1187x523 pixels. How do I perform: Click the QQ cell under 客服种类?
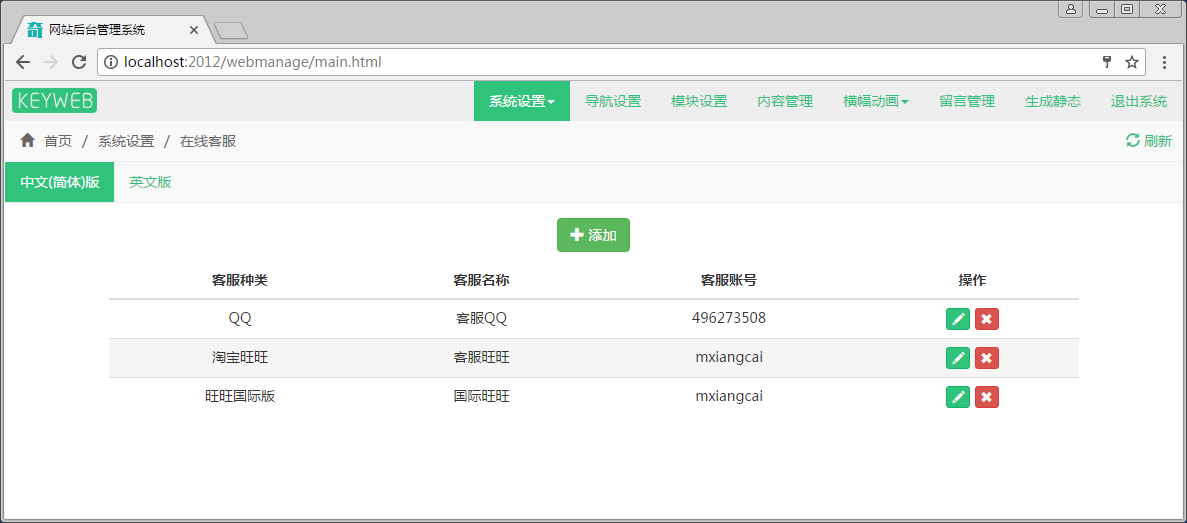240,319
